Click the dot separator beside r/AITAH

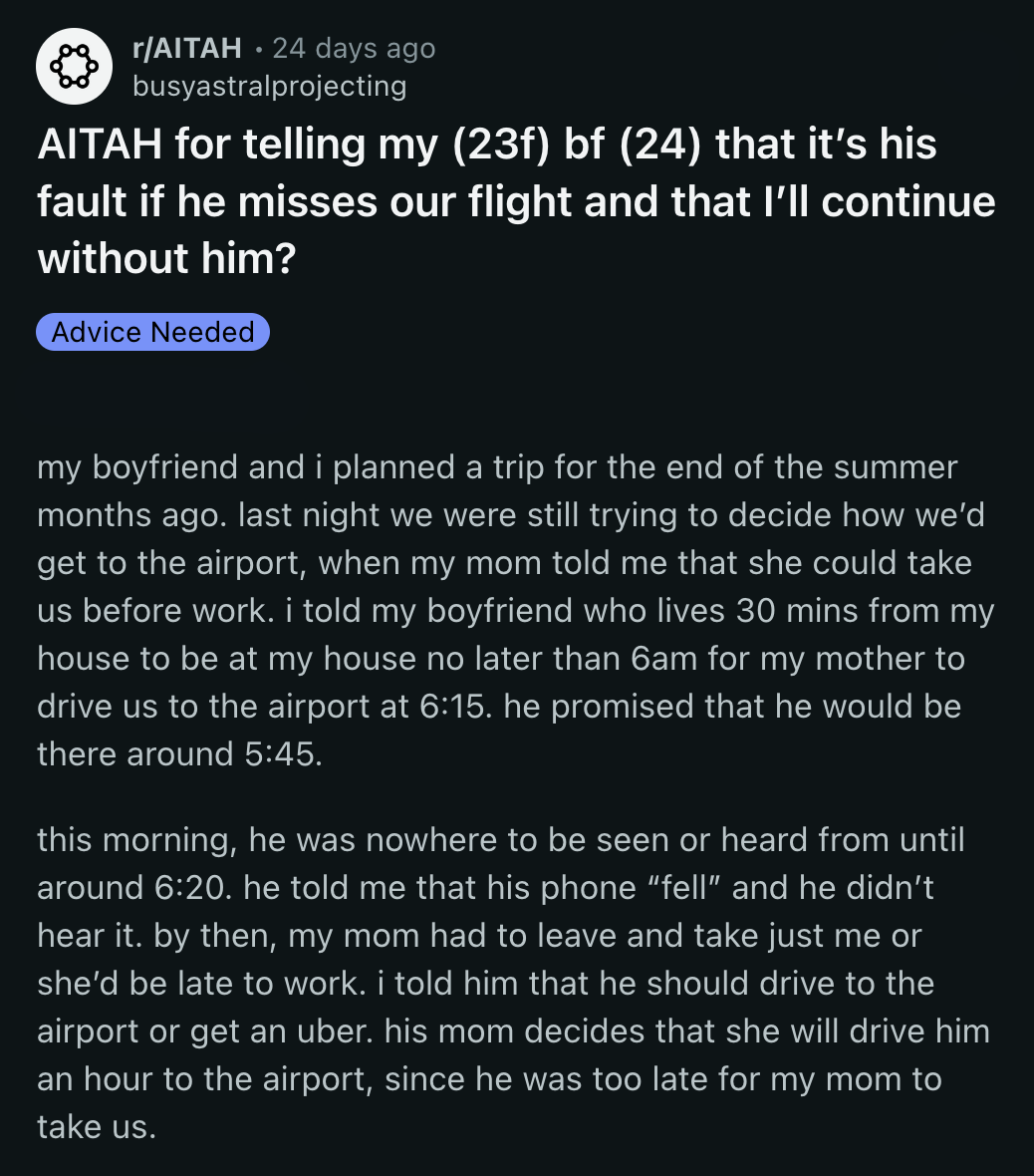(x=252, y=48)
